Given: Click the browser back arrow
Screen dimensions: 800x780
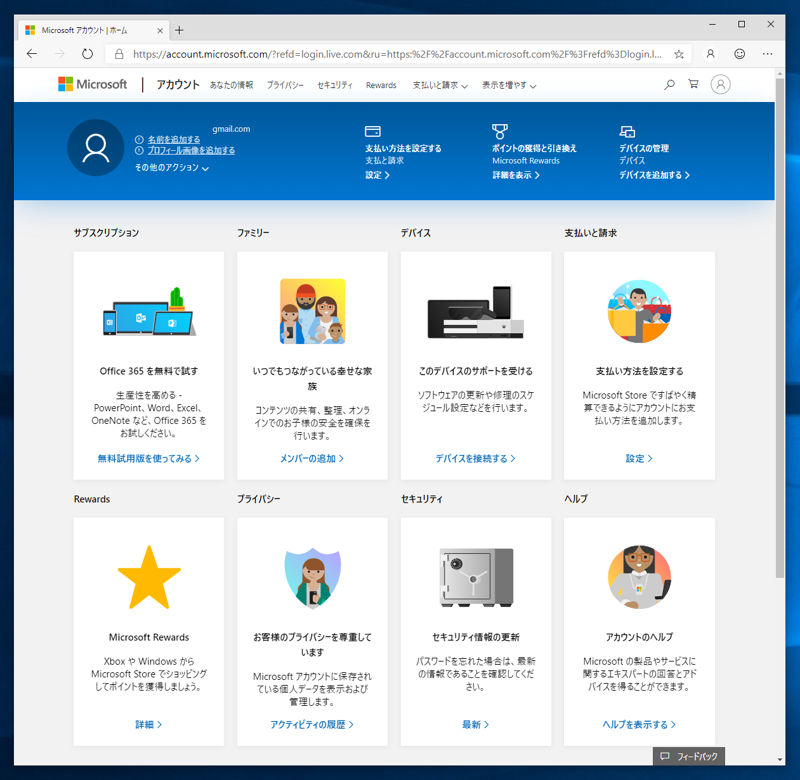Looking at the screenshot, I should coord(32,54).
